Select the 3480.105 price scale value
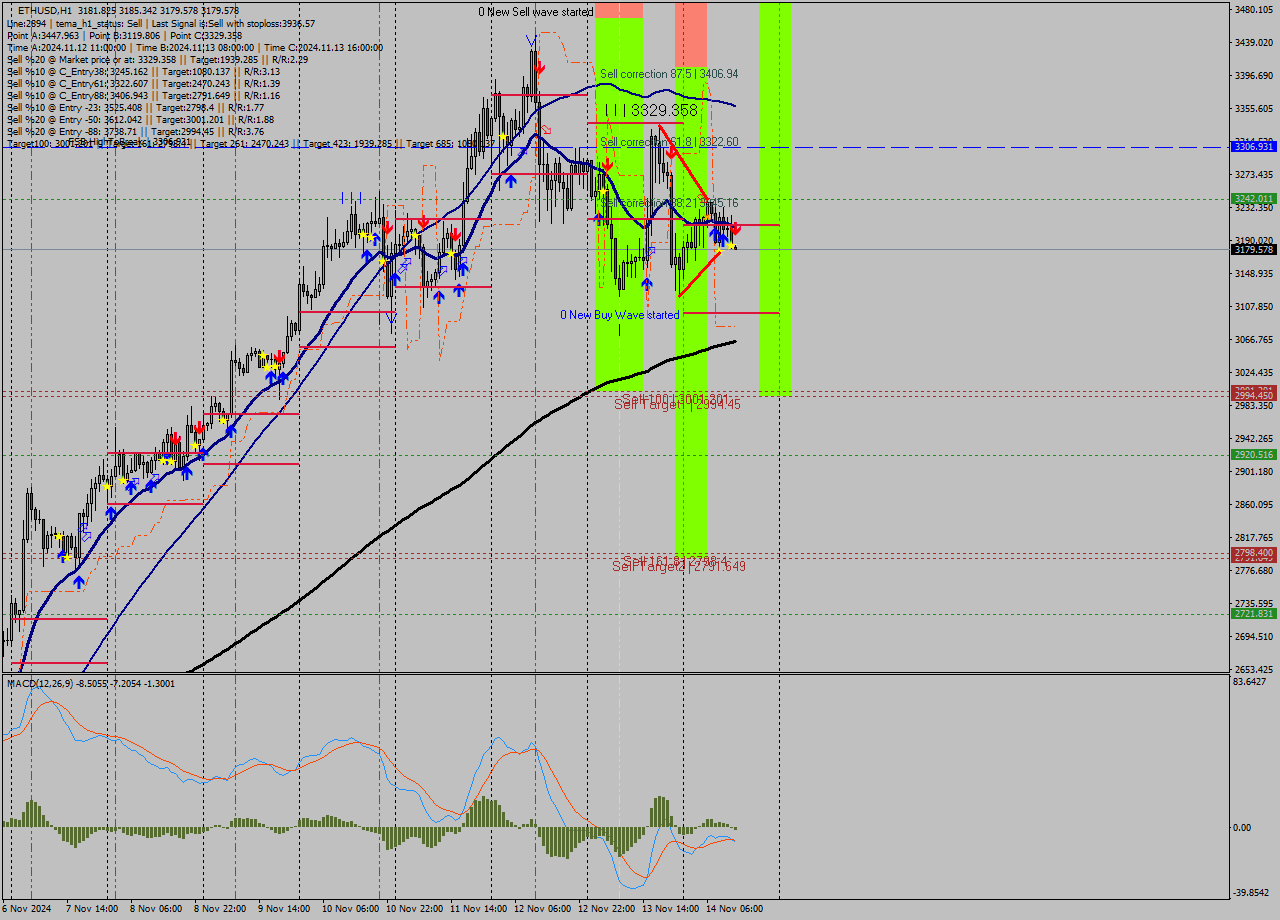The height and width of the screenshot is (920, 1280). click(x=1254, y=10)
